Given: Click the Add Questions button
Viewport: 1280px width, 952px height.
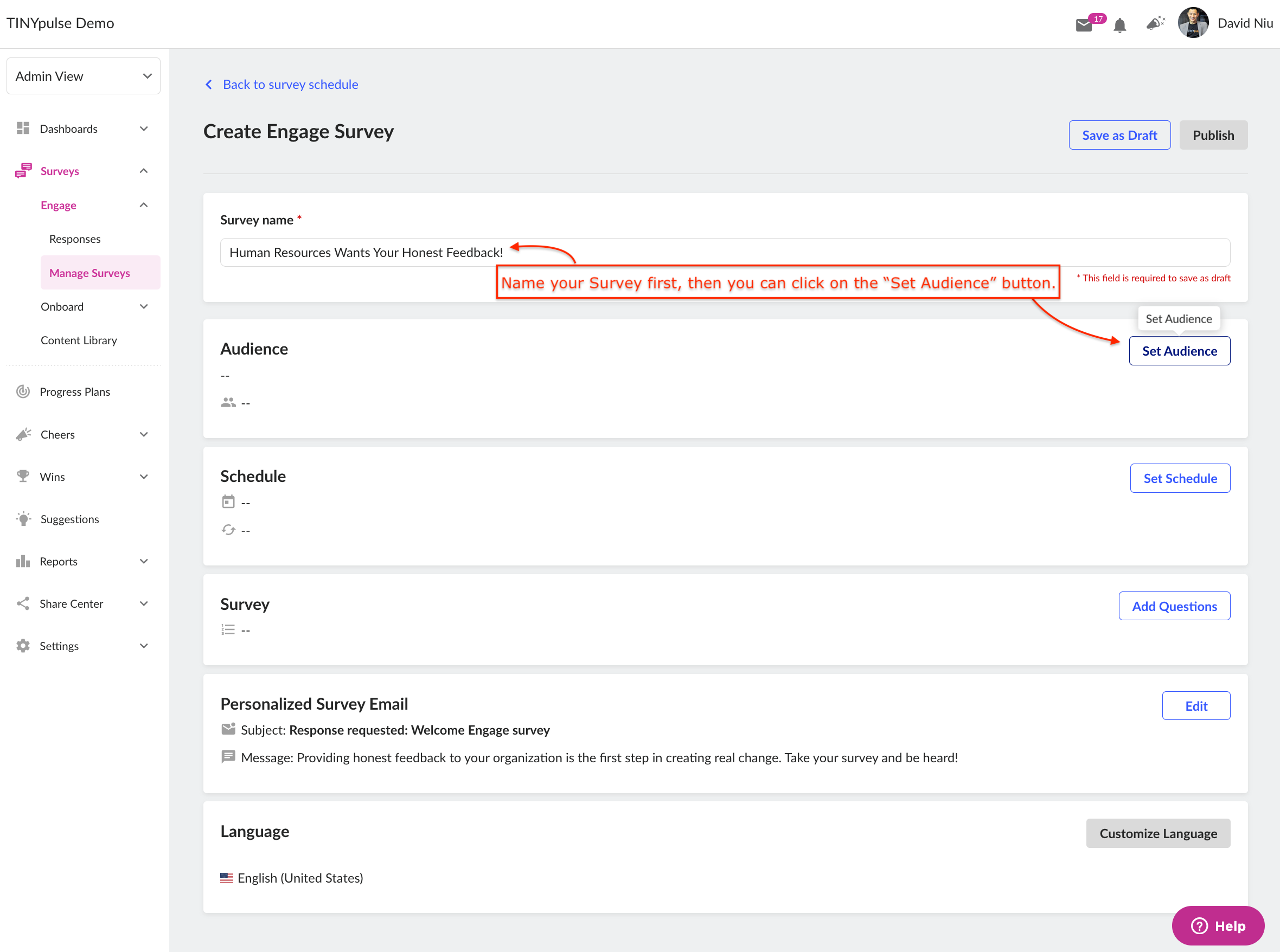Looking at the screenshot, I should (1174, 606).
